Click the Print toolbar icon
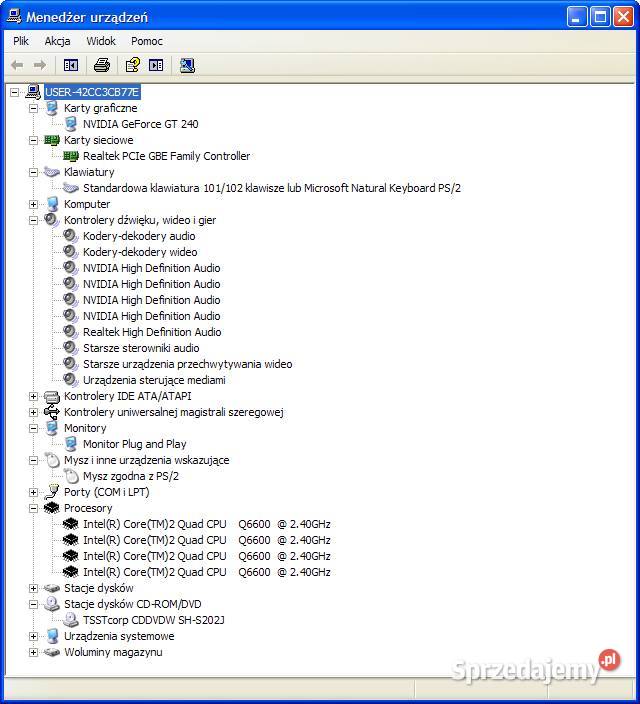Screen dimensions: 640x704 102,66
